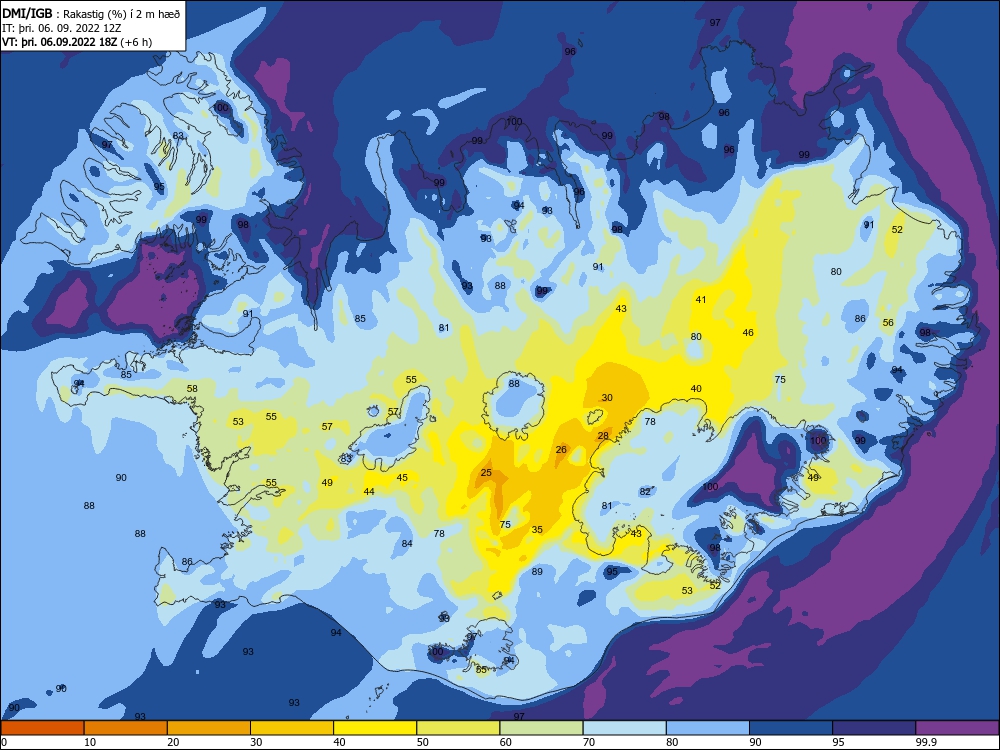
Task: Click the '35' humidity value on the map
Action: [537, 530]
